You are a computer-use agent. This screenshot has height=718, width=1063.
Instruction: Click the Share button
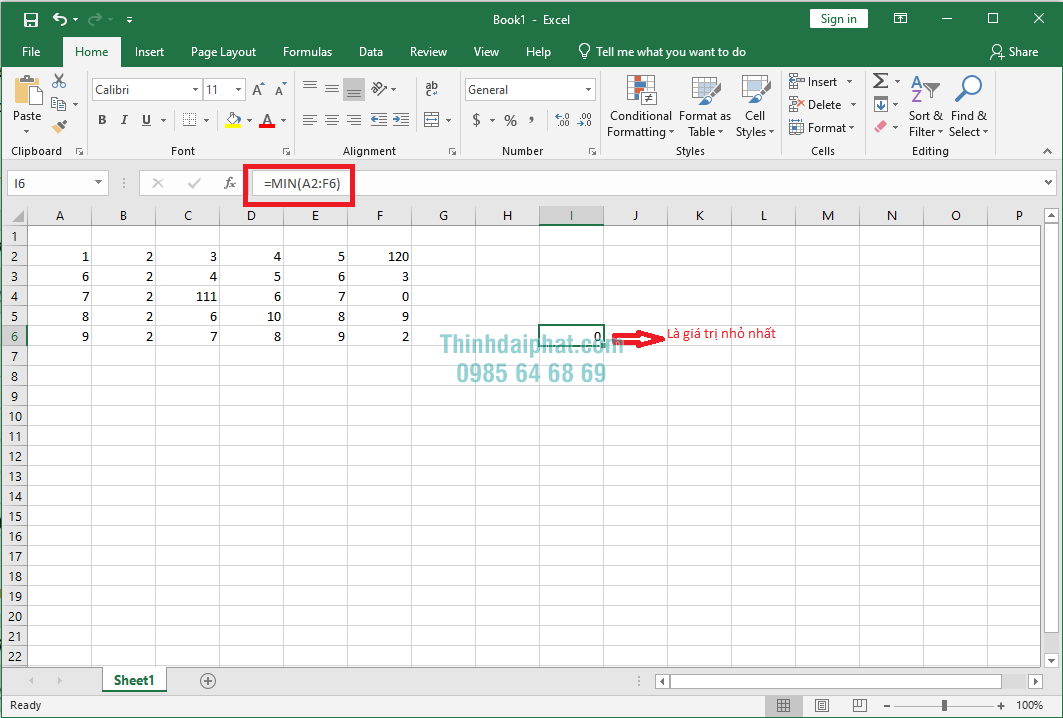1014,52
